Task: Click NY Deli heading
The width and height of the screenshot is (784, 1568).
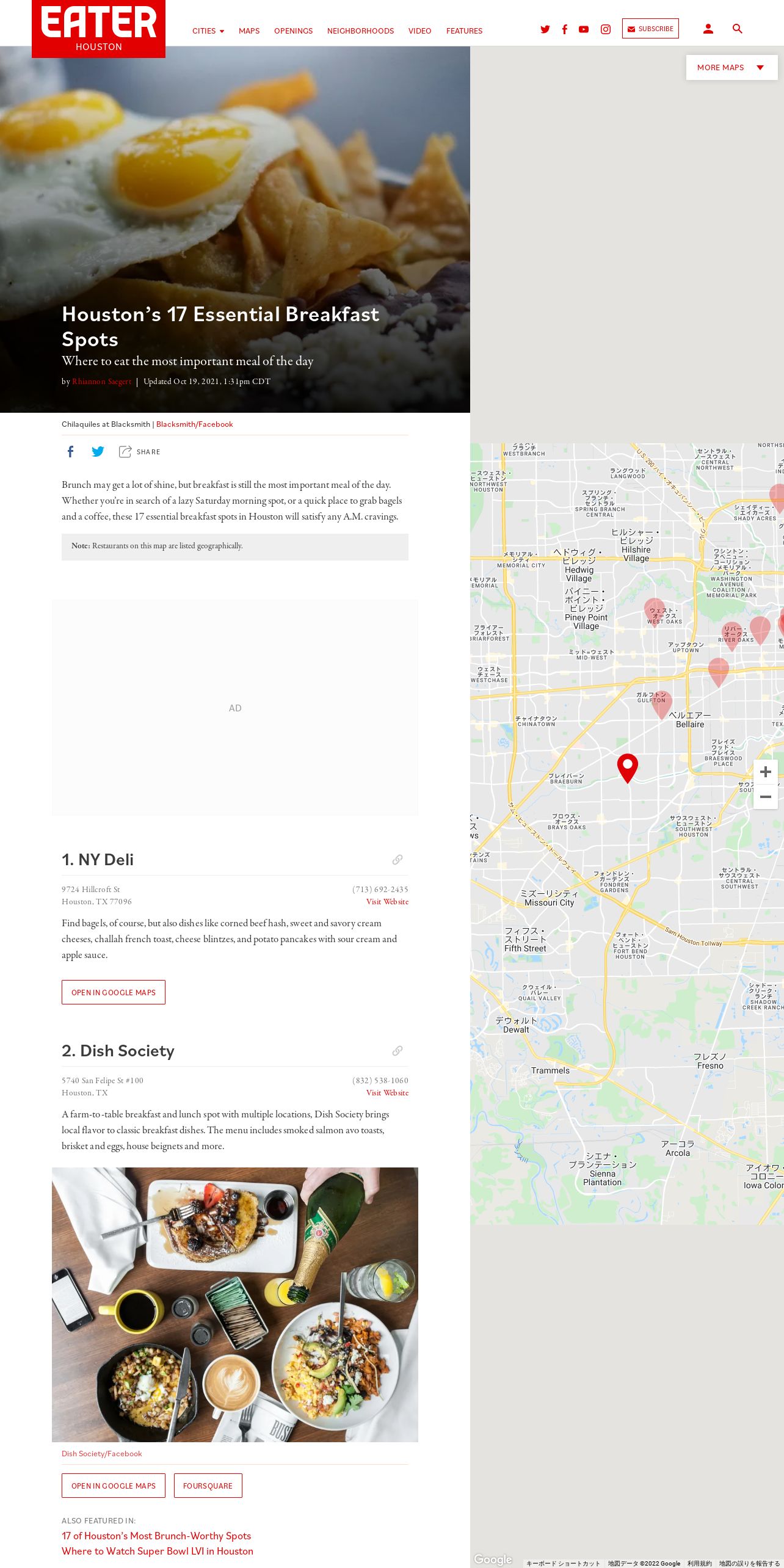Action: point(98,860)
